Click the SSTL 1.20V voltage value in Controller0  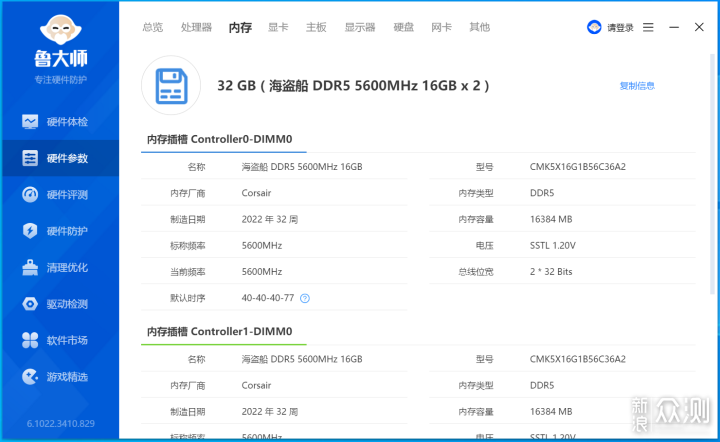[x=552, y=246]
